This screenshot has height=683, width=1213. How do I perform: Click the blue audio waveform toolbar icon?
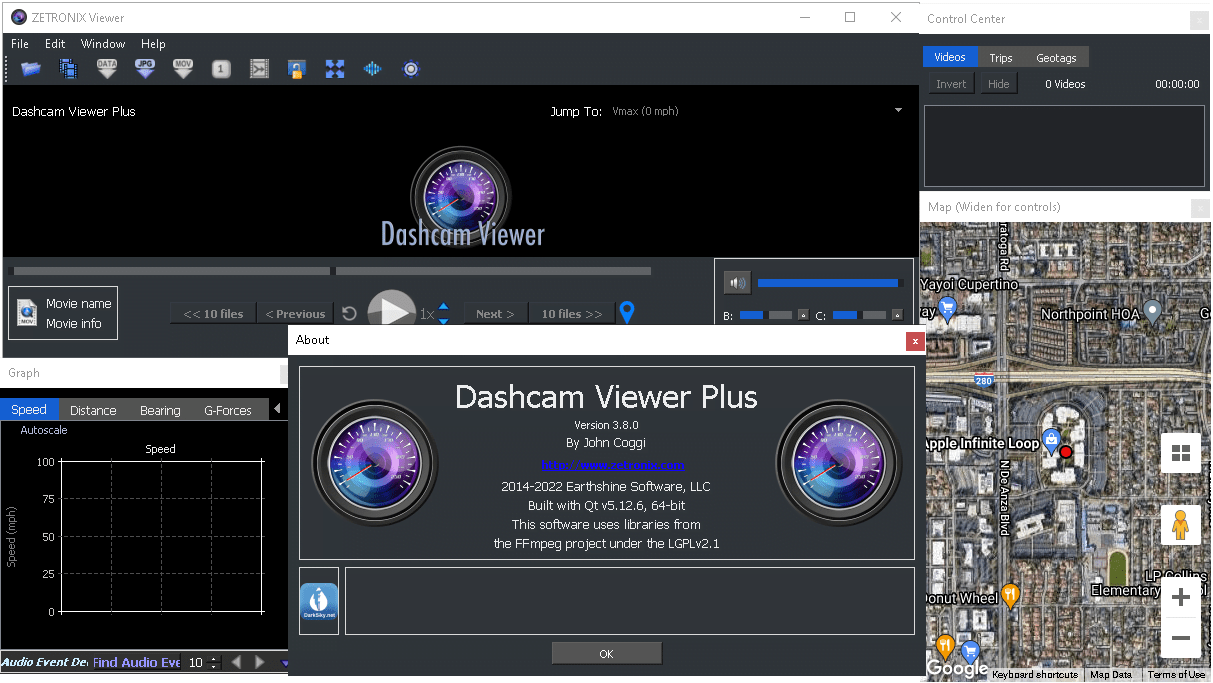pyautogui.click(x=372, y=69)
